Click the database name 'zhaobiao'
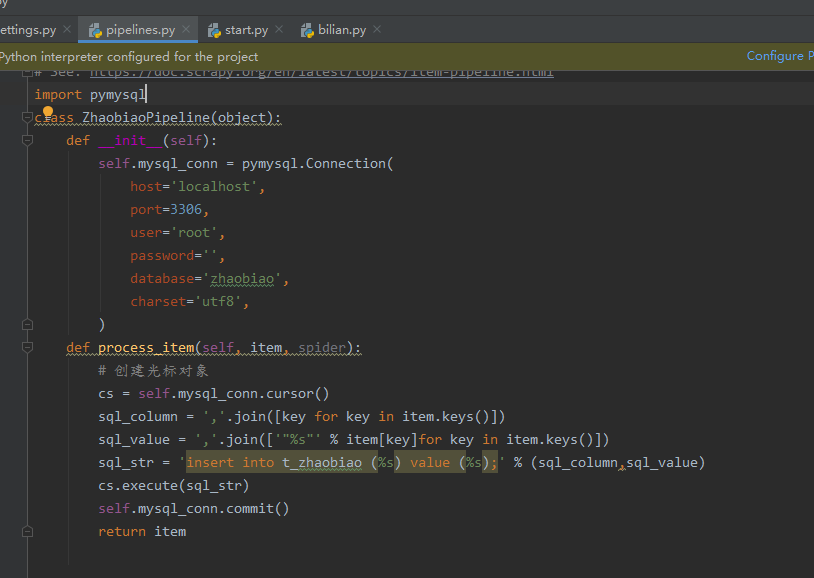814x578 pixels. pos(242,279)
